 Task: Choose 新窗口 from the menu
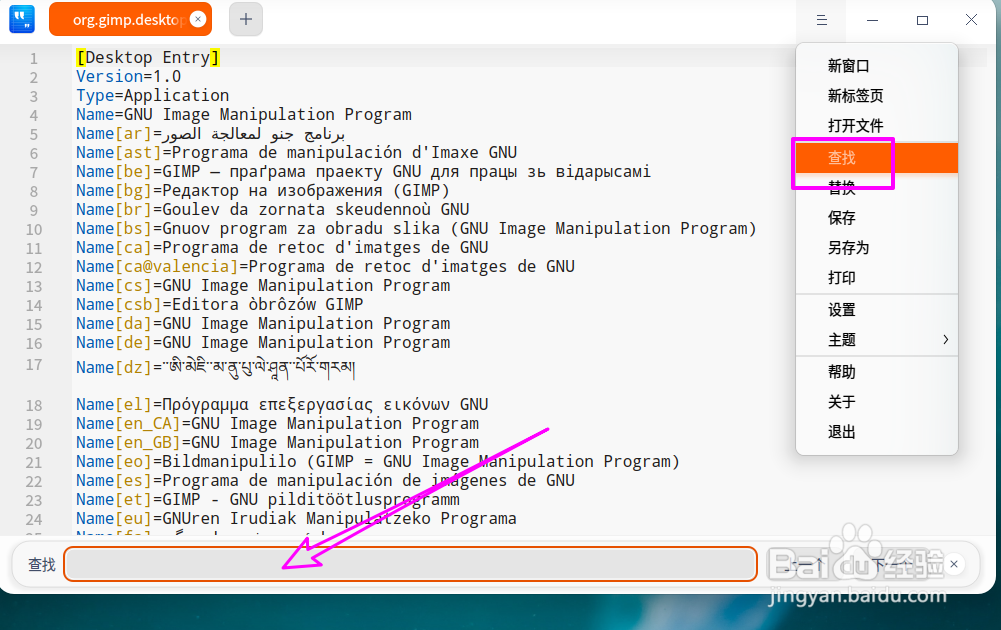pos(877,66)
